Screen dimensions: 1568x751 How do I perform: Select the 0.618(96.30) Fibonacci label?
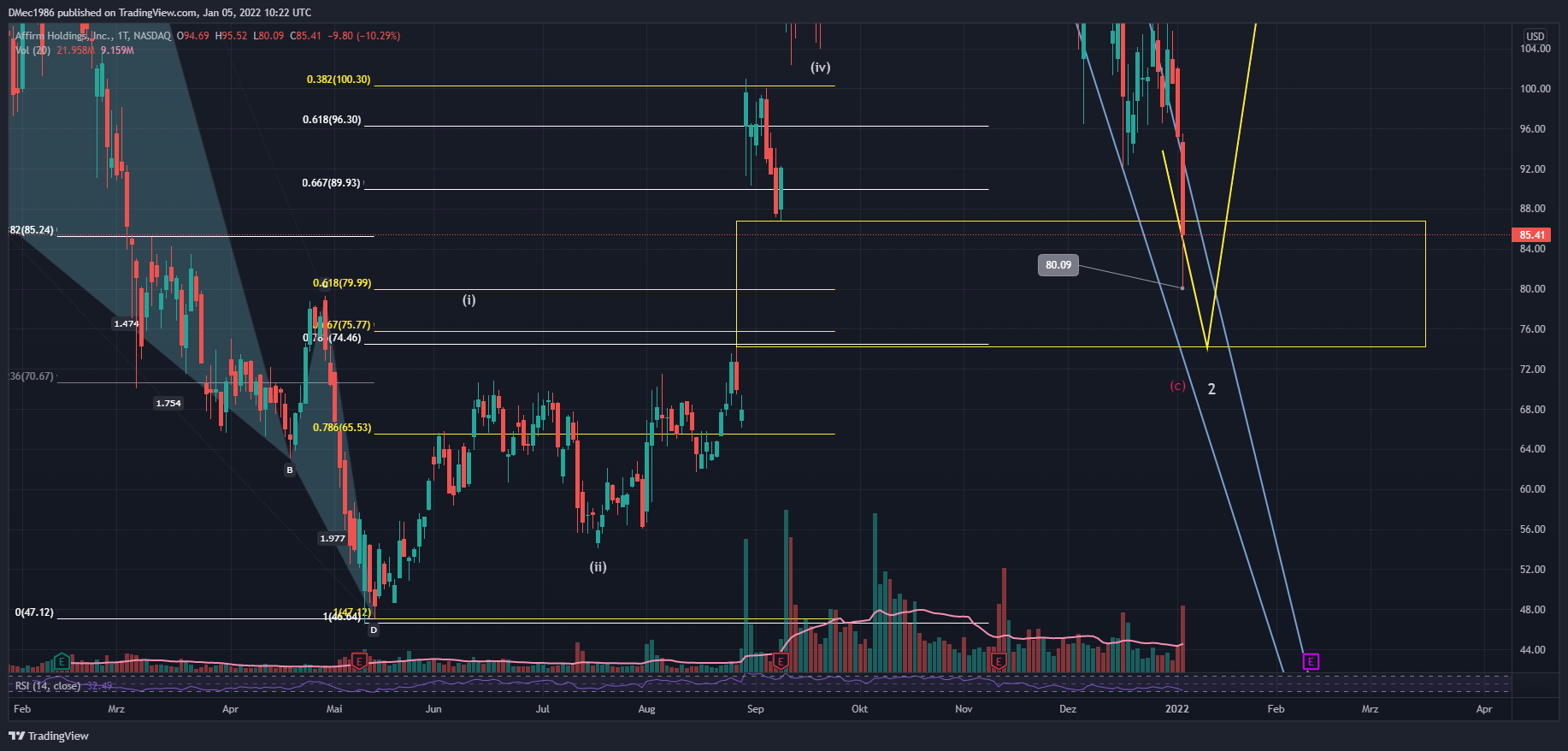pos(332,120)
